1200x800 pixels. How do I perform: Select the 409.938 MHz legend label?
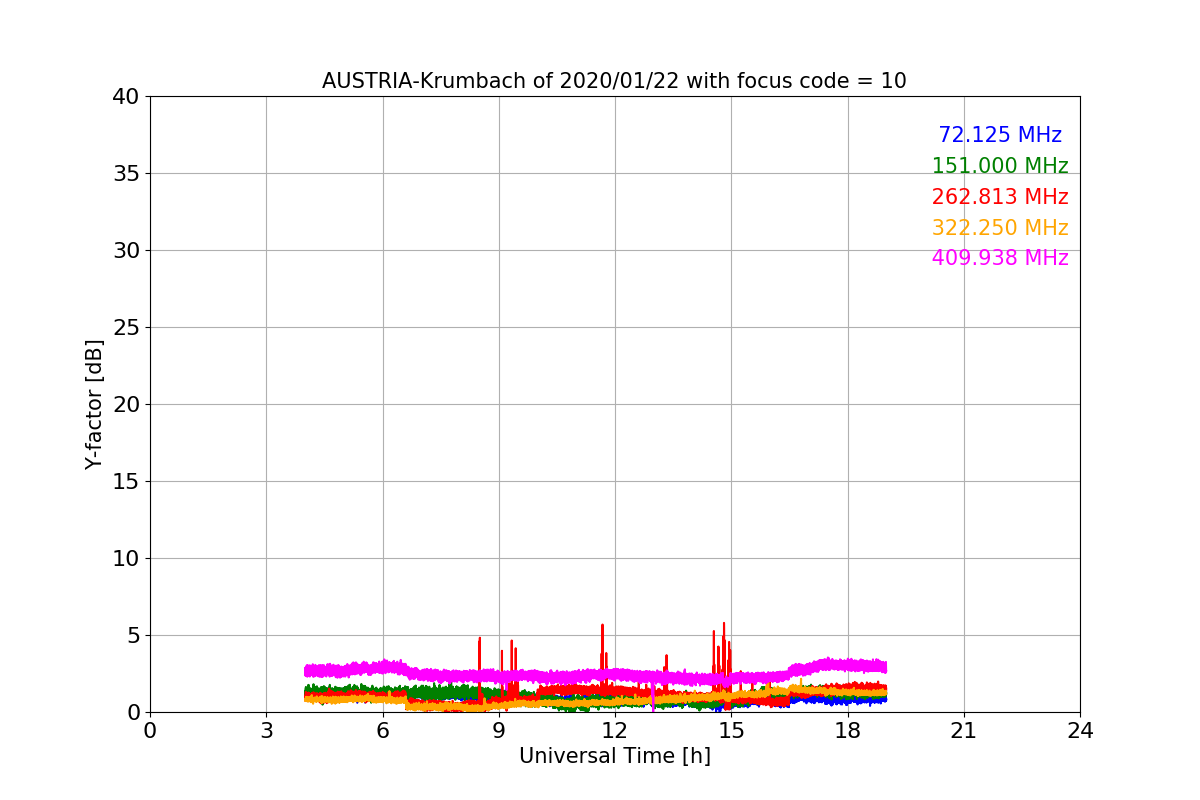coord(1000,258)
